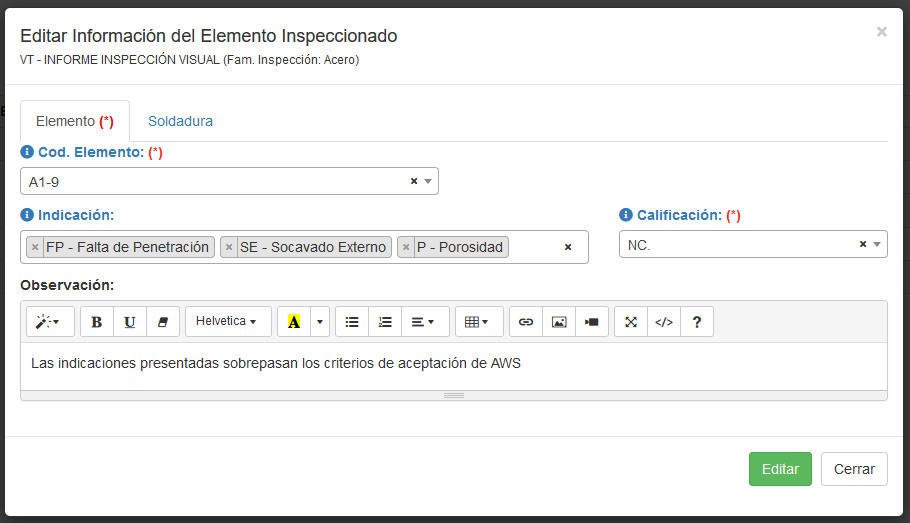Apply underline formatting in the toolbar
This screenshot has width=910, height=523.
coord(130,322)
